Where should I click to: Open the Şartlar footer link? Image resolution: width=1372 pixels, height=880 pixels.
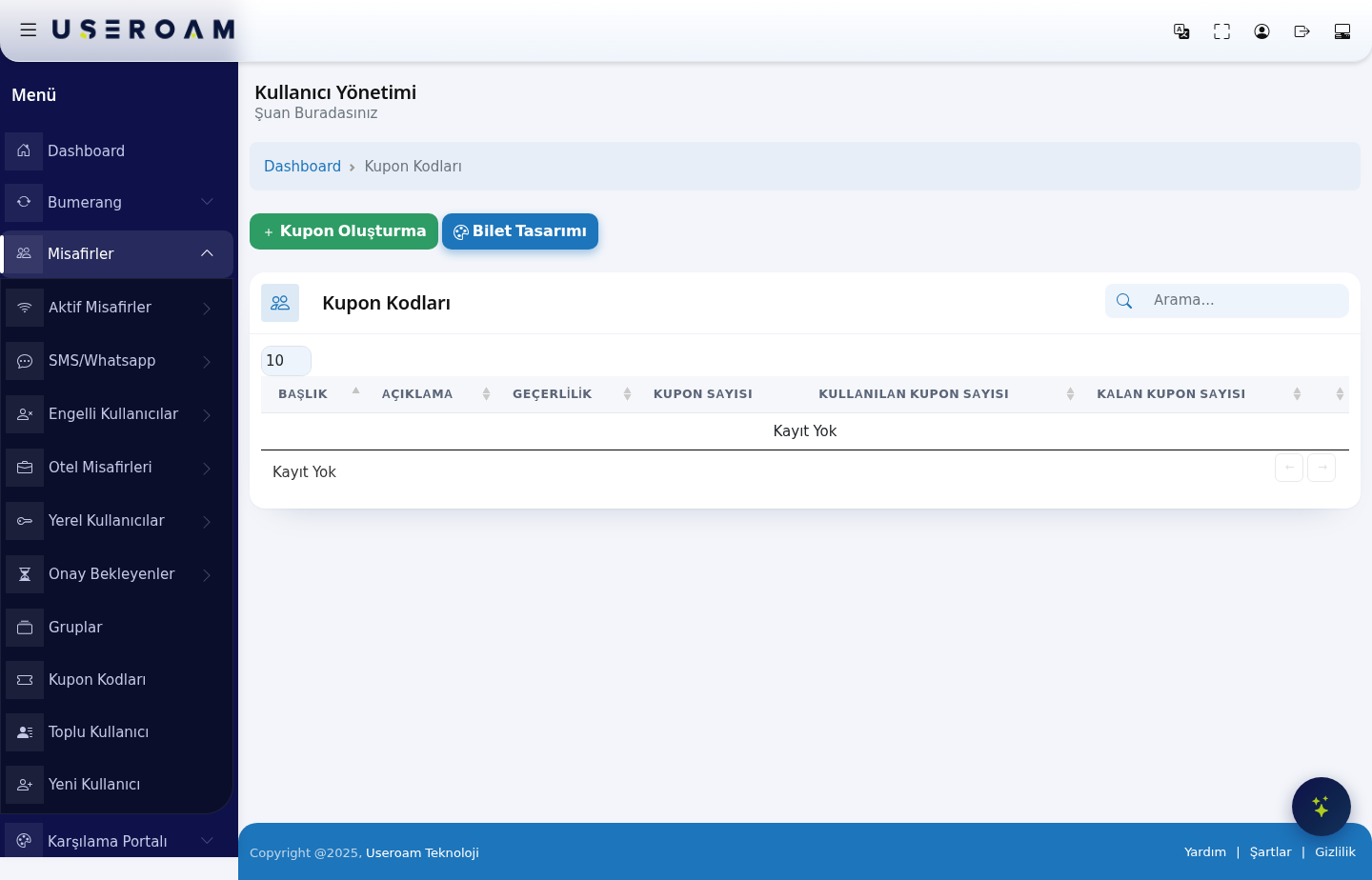pyautogui.click(x=1271, y=852)
